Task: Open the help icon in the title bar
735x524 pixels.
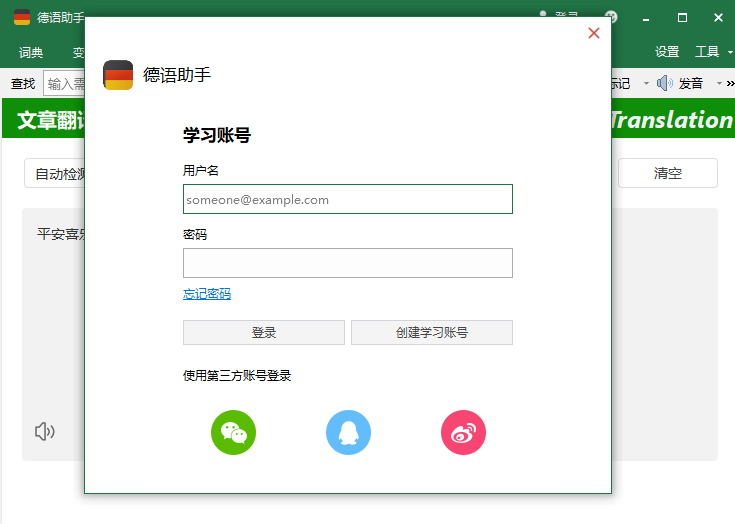Action: [611, 17]
